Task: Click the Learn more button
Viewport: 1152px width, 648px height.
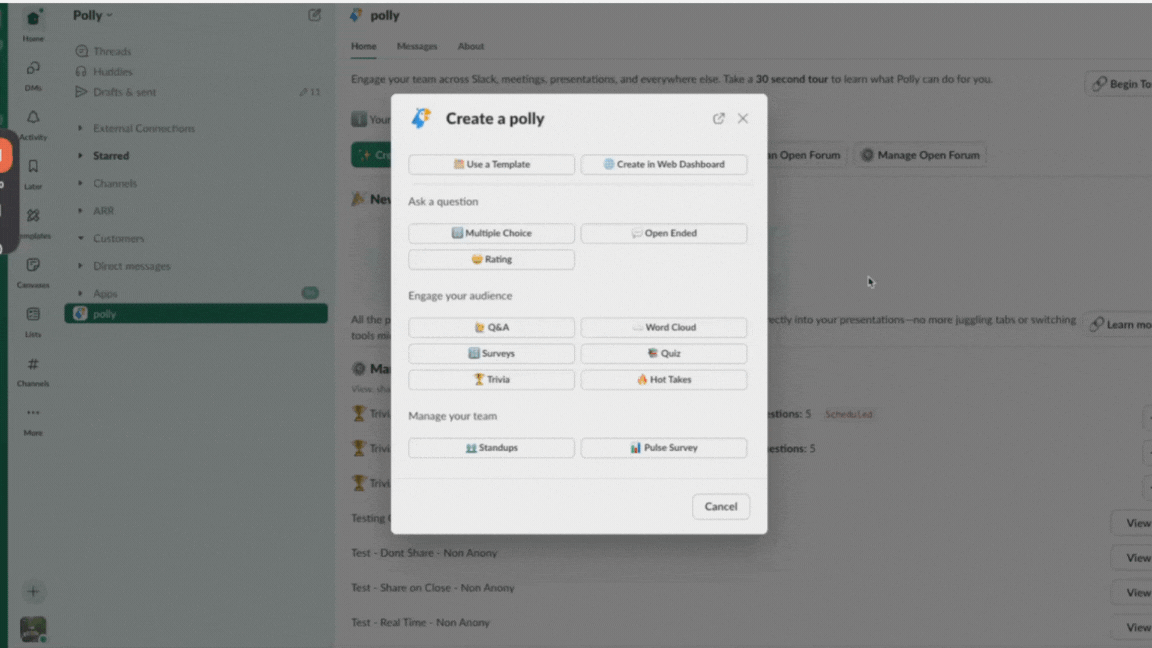Action: pyautogui.click(x=1119, y=324)
